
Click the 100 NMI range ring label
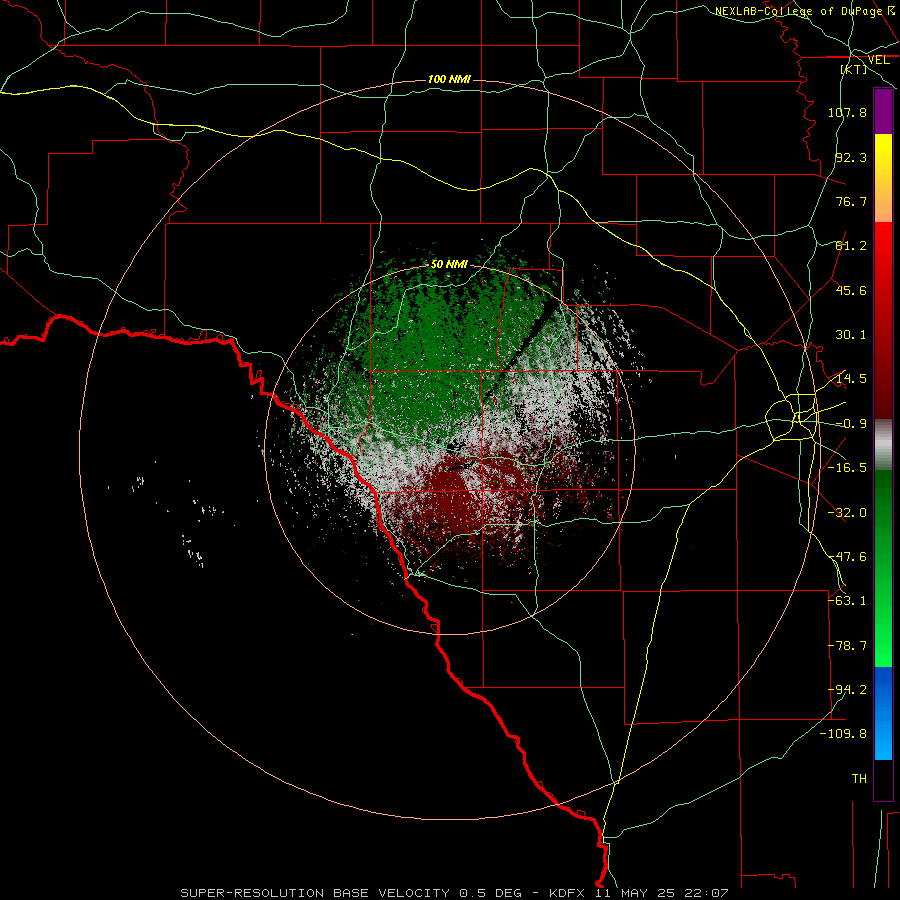(x=449, y=79)
